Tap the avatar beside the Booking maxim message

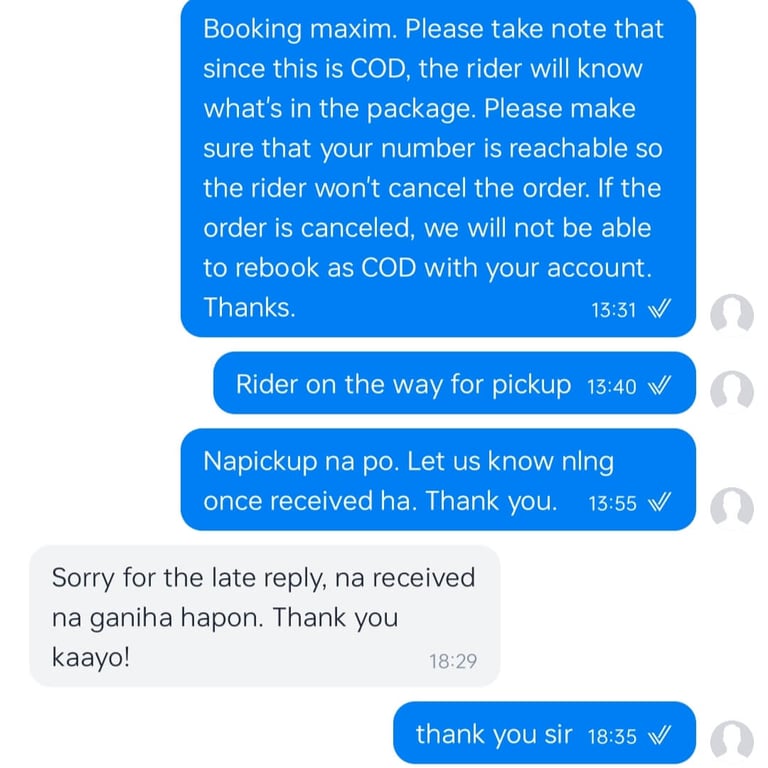coord(731,315)
